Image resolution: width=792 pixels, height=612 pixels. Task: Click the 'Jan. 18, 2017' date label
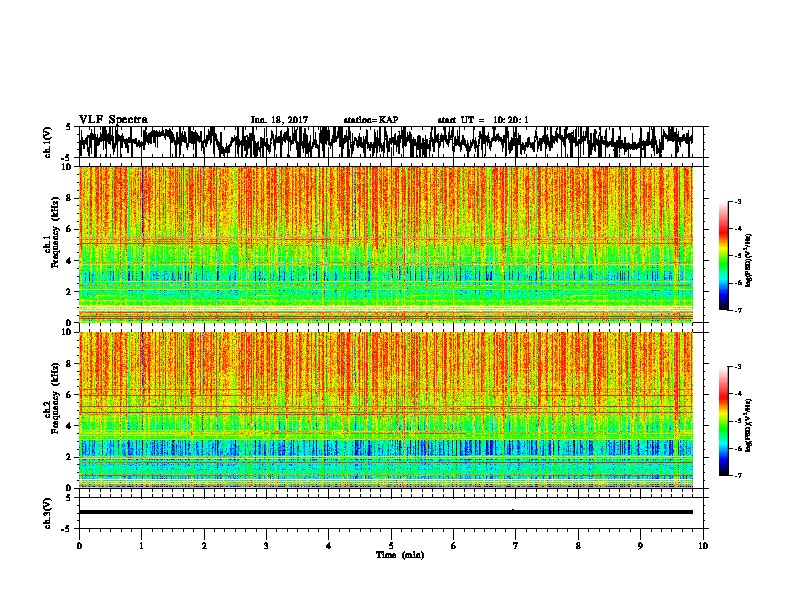[x=279, y=120]
